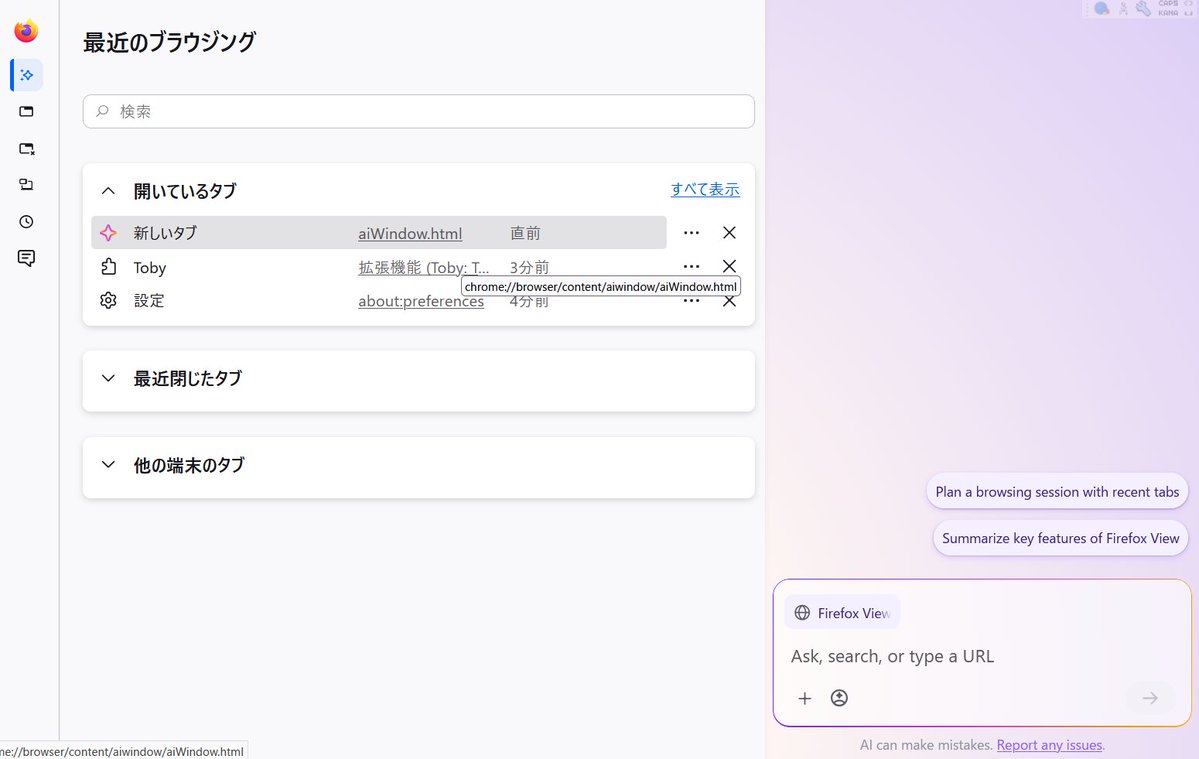Open the more options menu for 設定
1199x759 pixels.
(691, 301)
